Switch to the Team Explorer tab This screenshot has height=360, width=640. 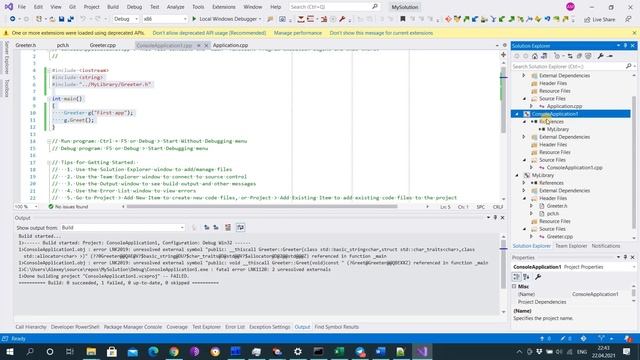click(571, 246)
